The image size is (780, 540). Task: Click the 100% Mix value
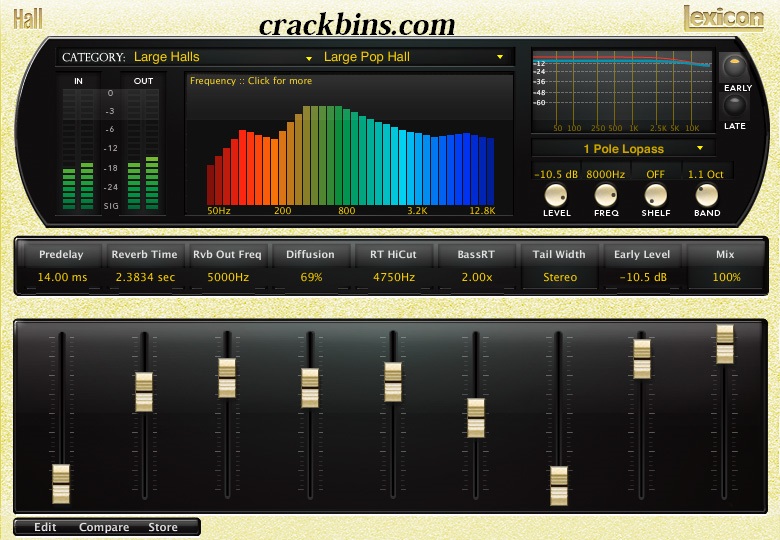727,277
